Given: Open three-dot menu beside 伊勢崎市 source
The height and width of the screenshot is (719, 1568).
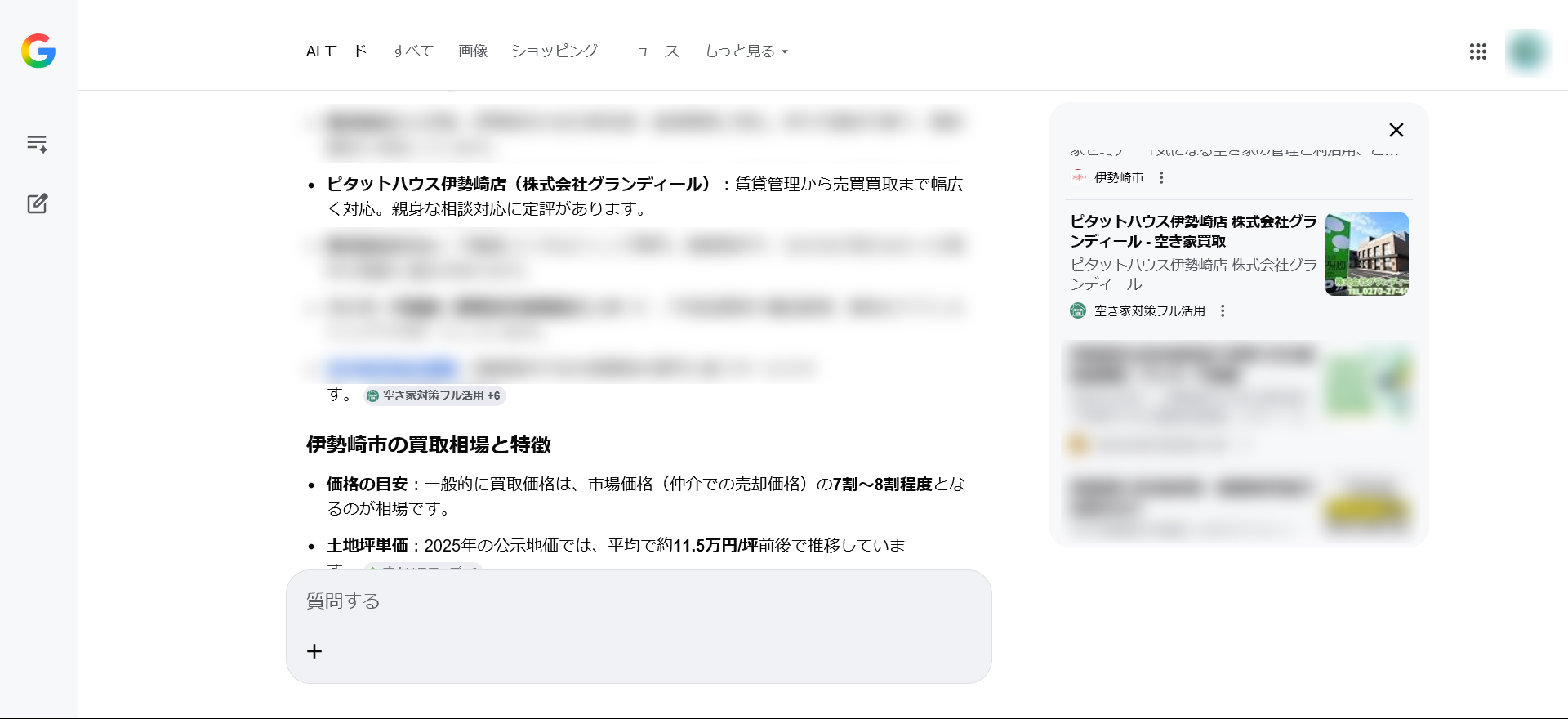Looking at the screenshot, I should point(1161,177).
